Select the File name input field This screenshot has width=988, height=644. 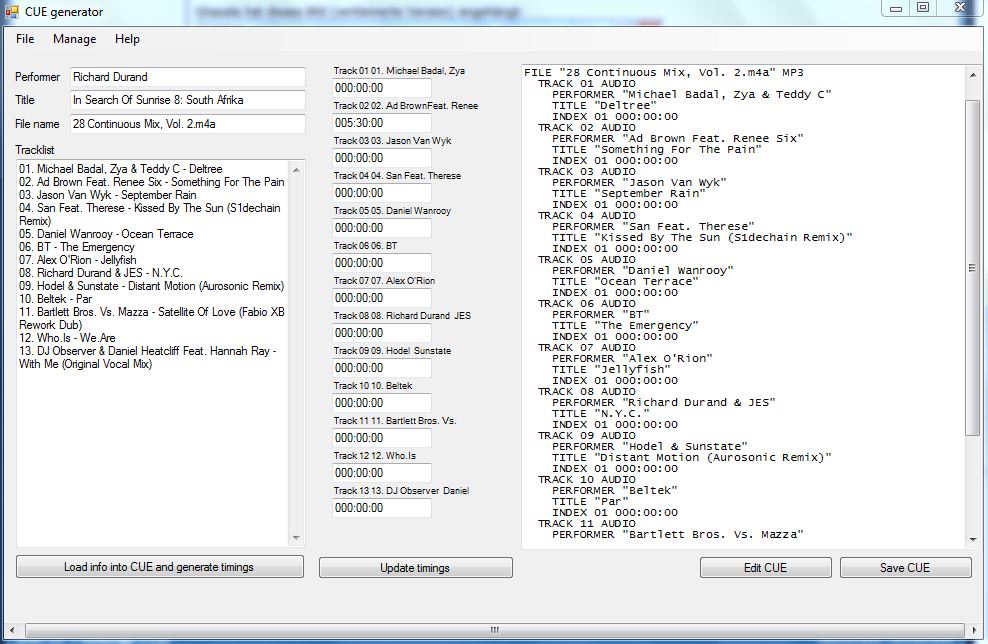click(x=187, y=124)
